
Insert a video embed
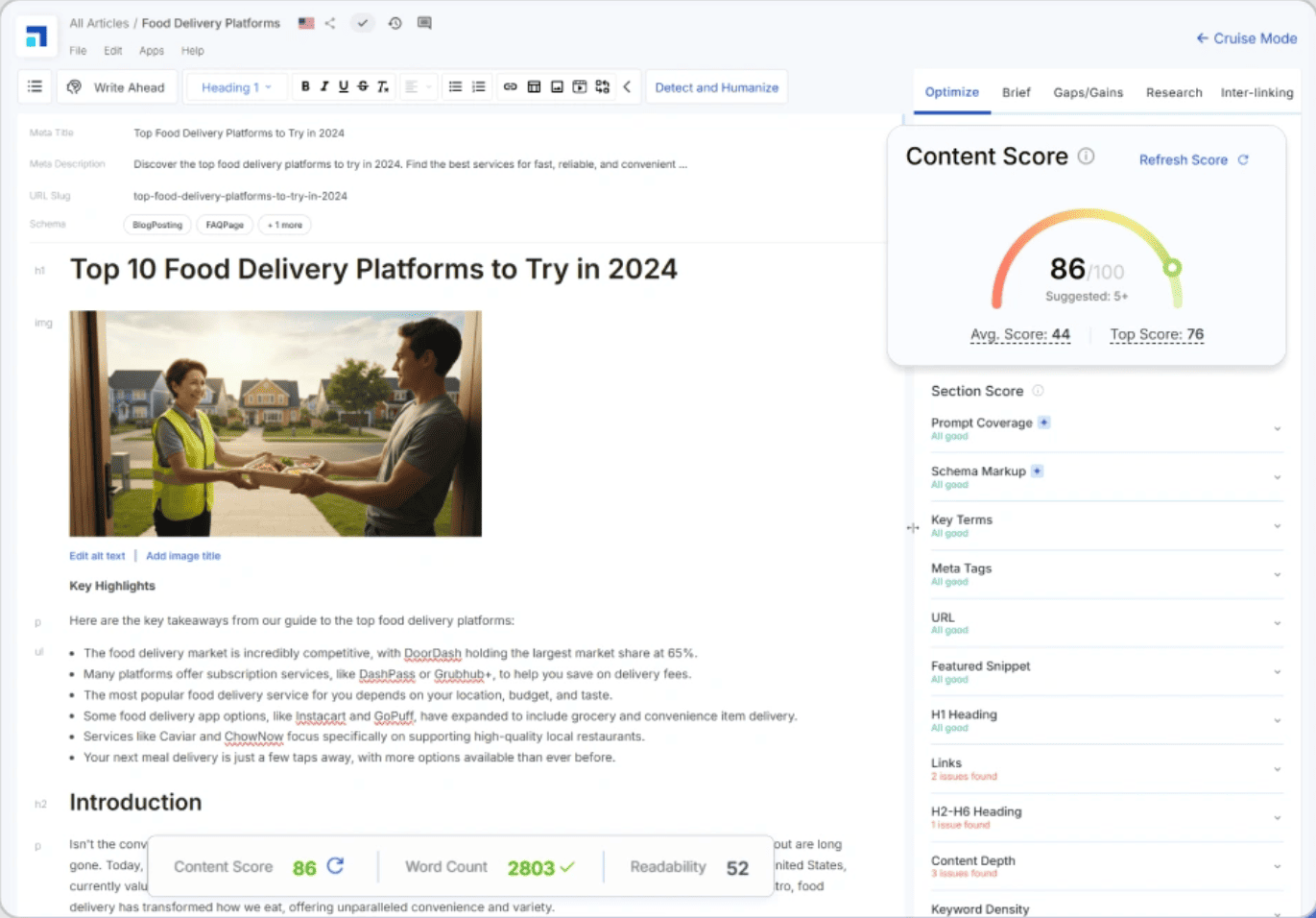click(x=580, y=87)
